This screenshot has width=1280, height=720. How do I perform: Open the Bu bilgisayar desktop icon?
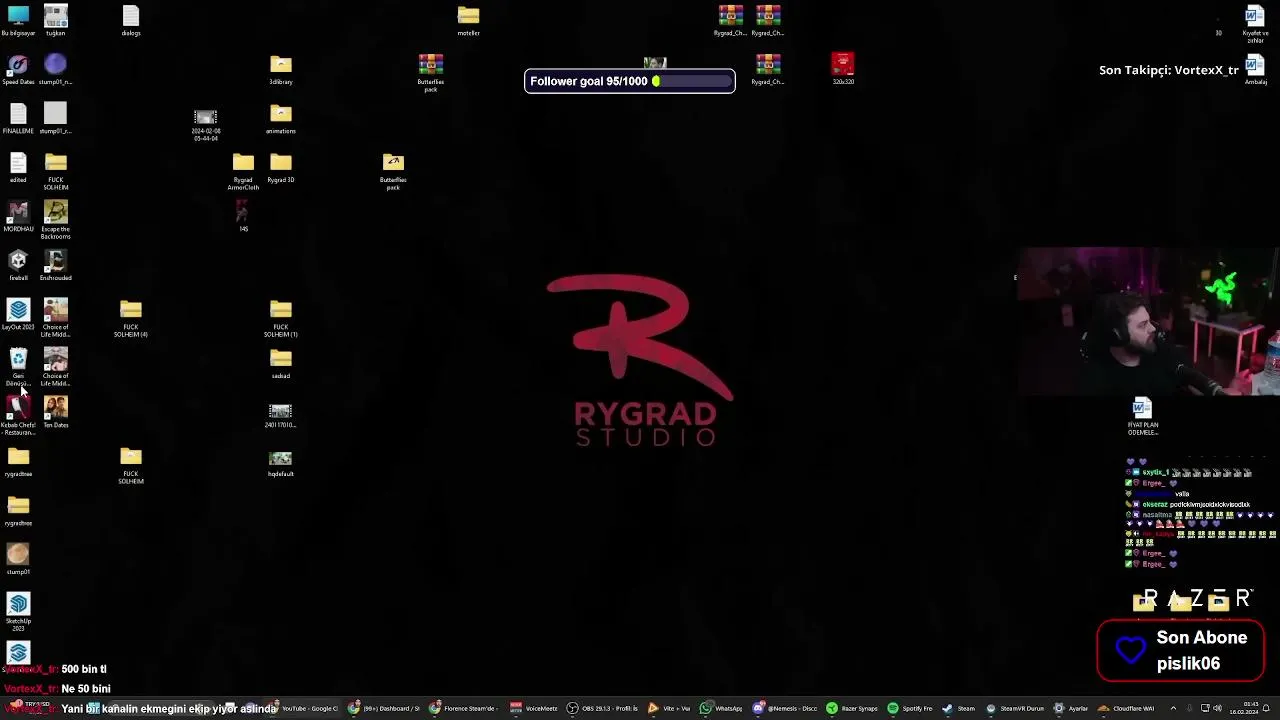point(18,20)
